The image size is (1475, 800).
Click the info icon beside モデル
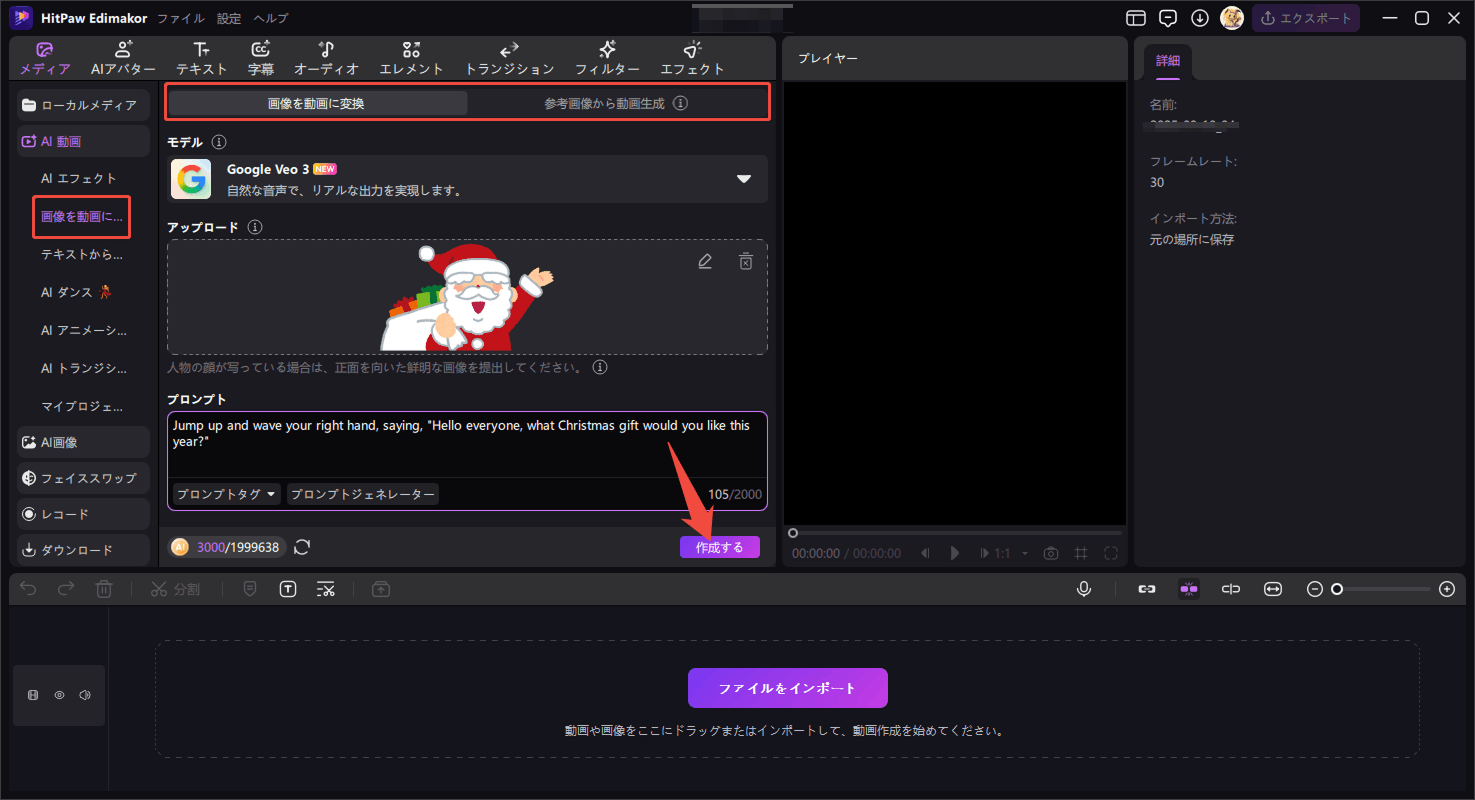coord(219,142)
